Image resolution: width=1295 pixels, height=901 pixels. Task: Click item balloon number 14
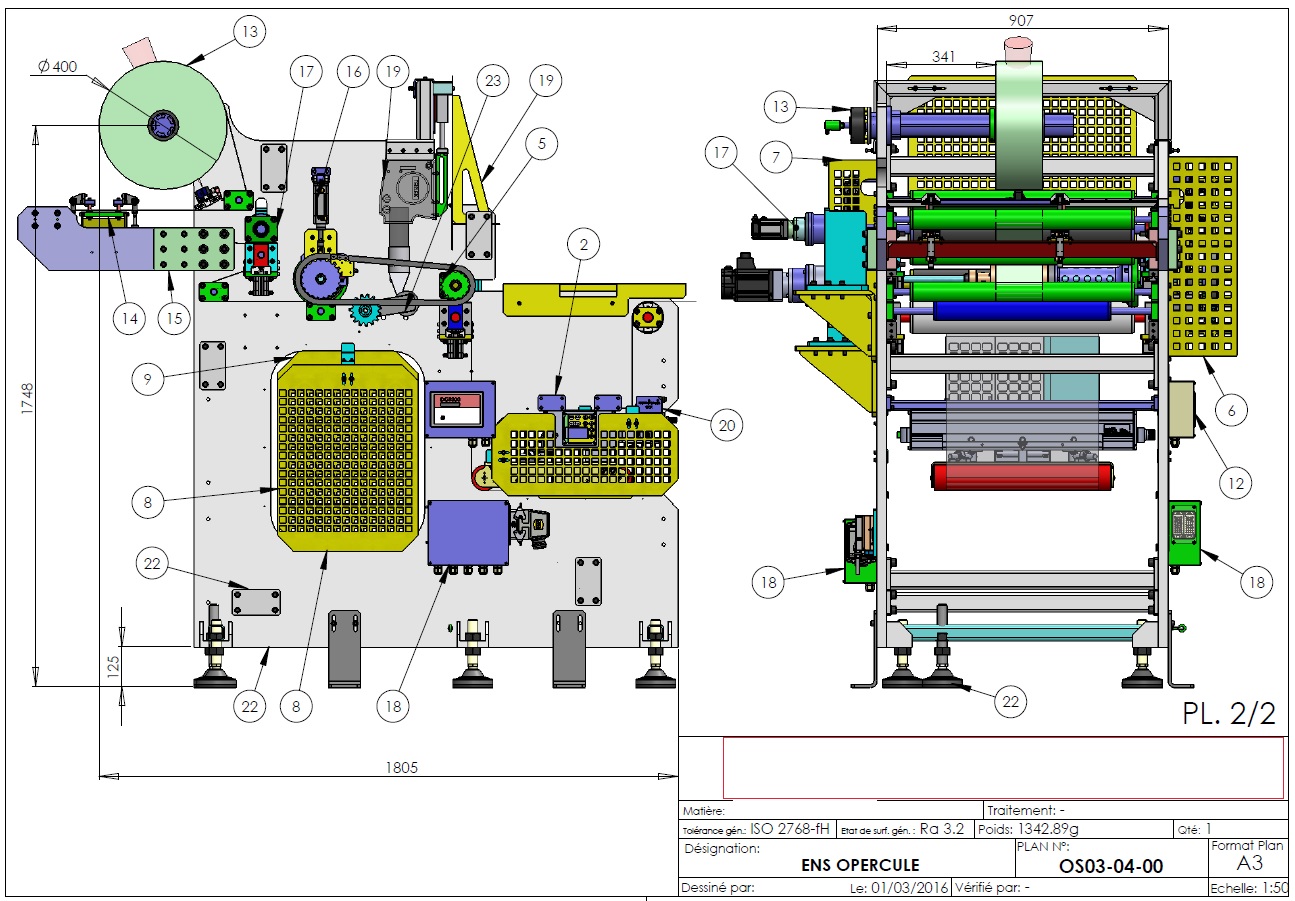pyautogui.click(x=129, y=318)
